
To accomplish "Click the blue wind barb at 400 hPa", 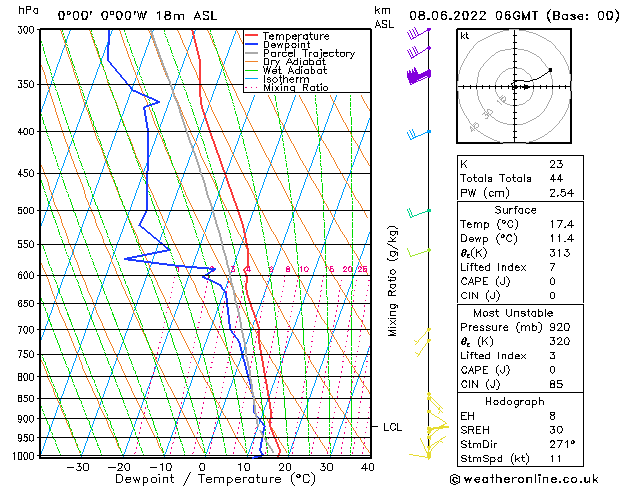I will pos(419,134).
